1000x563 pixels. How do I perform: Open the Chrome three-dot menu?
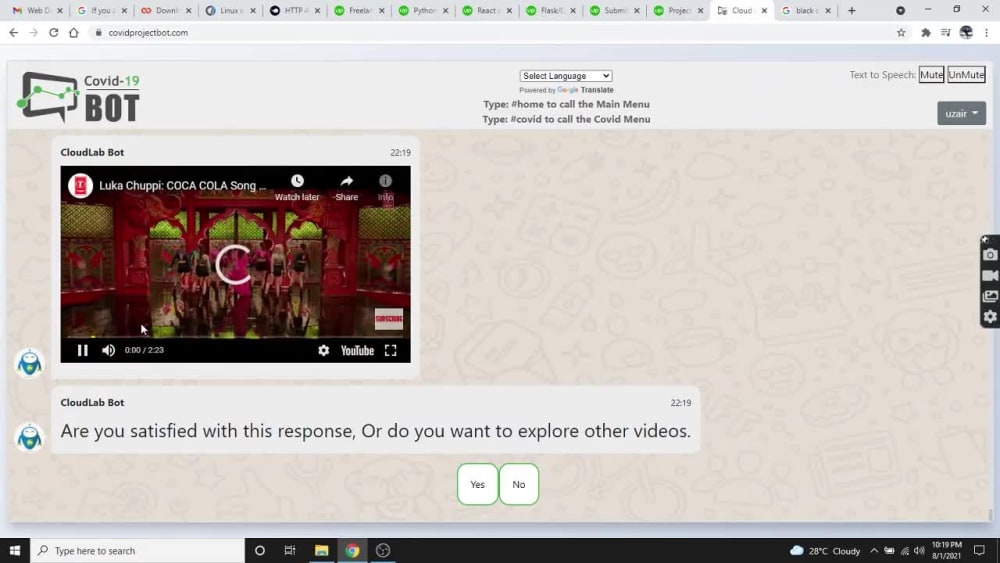click(x=987, y=33)
